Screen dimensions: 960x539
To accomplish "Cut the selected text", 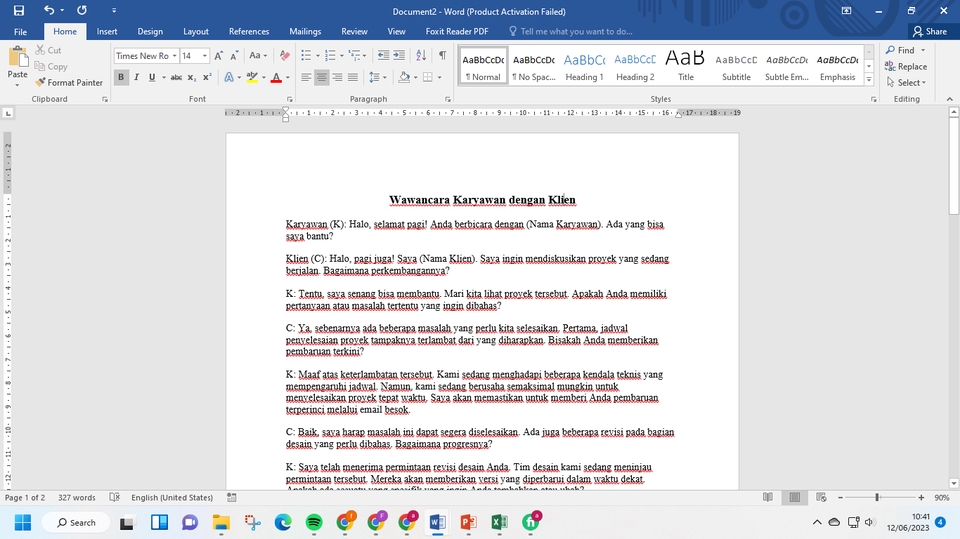I will 48,50.
